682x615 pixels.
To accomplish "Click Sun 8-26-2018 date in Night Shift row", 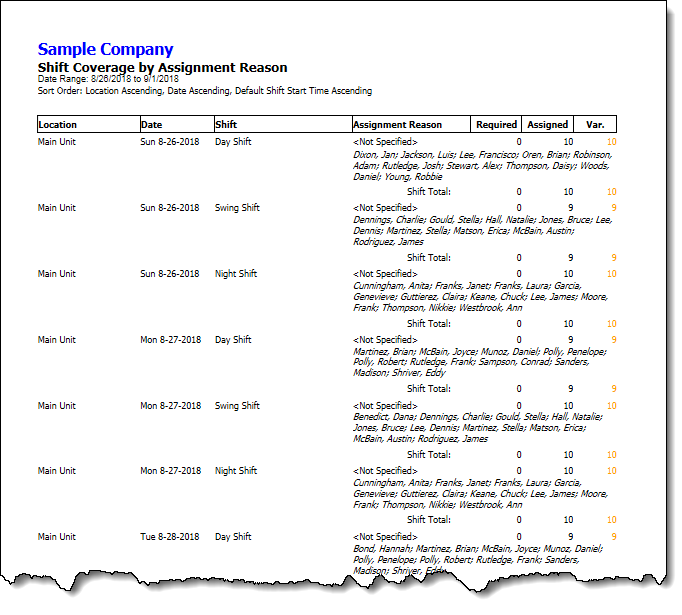I will point(170,274).
